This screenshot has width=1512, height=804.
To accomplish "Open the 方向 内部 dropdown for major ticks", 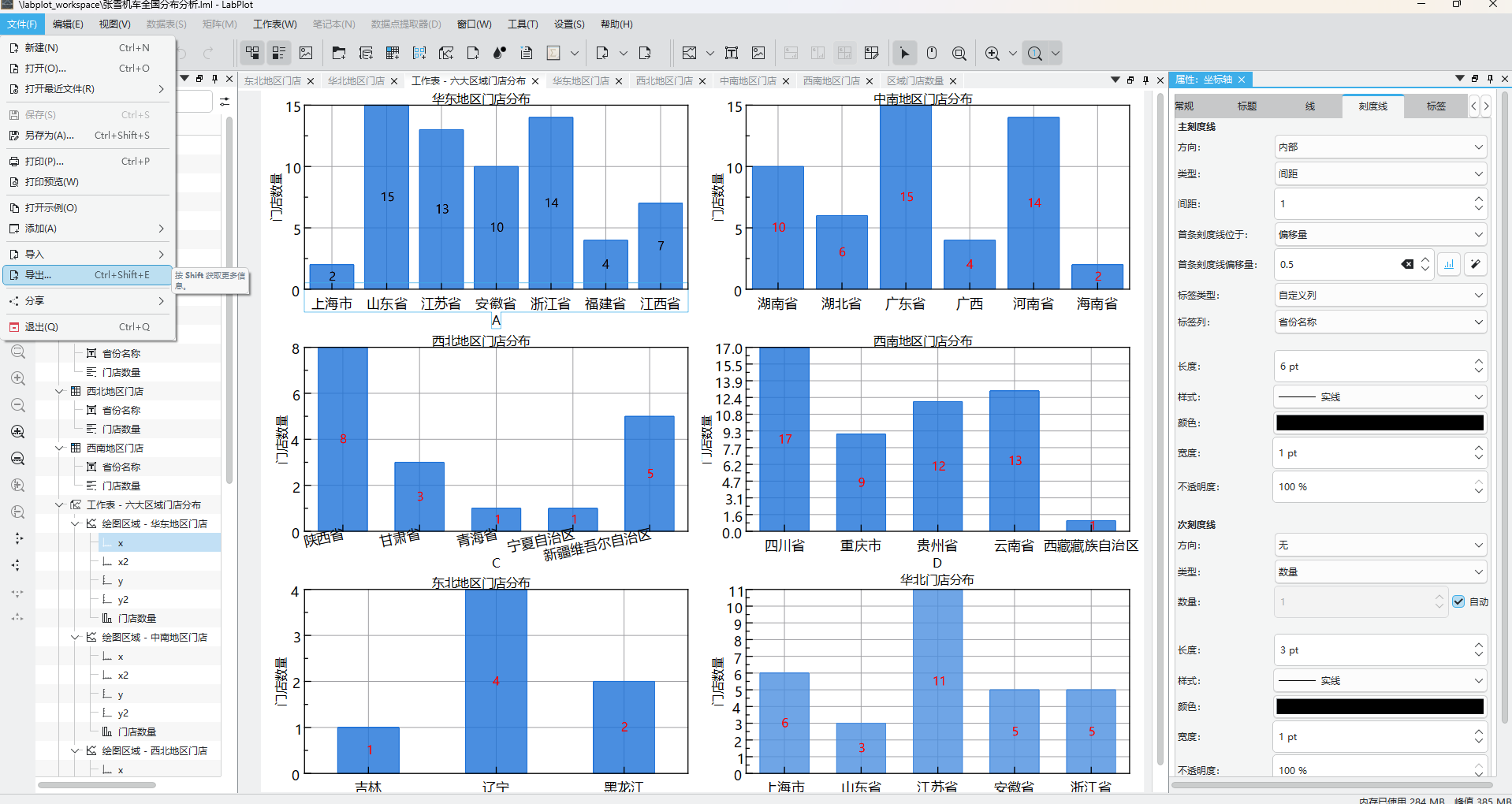I will pos(1380,147).
